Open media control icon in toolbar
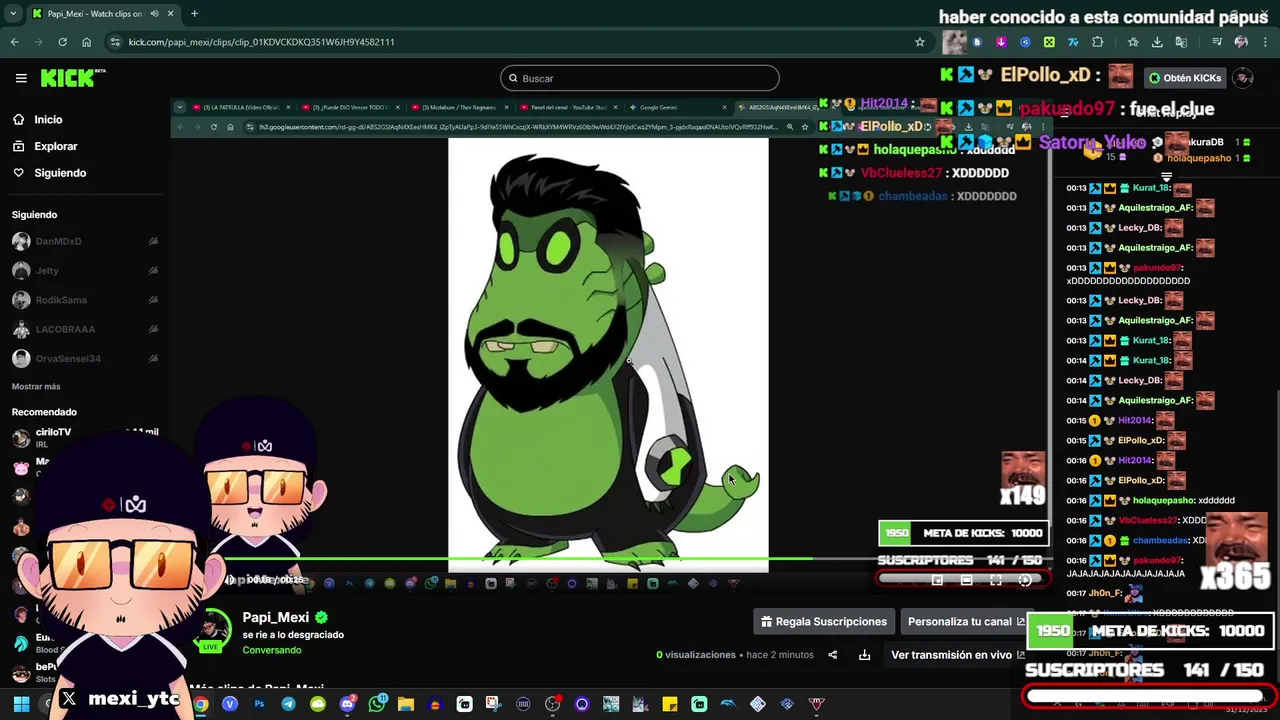This screenshot has height=720, width=1280. pyautogui.click(x=1217, y=42)
